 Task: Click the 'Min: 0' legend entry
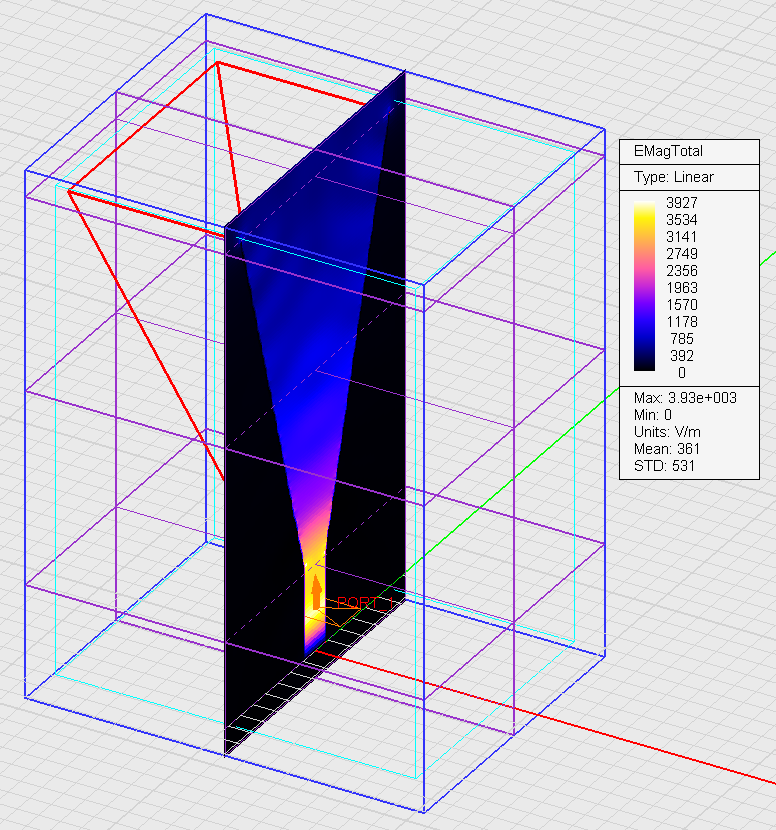click(650, 415)
